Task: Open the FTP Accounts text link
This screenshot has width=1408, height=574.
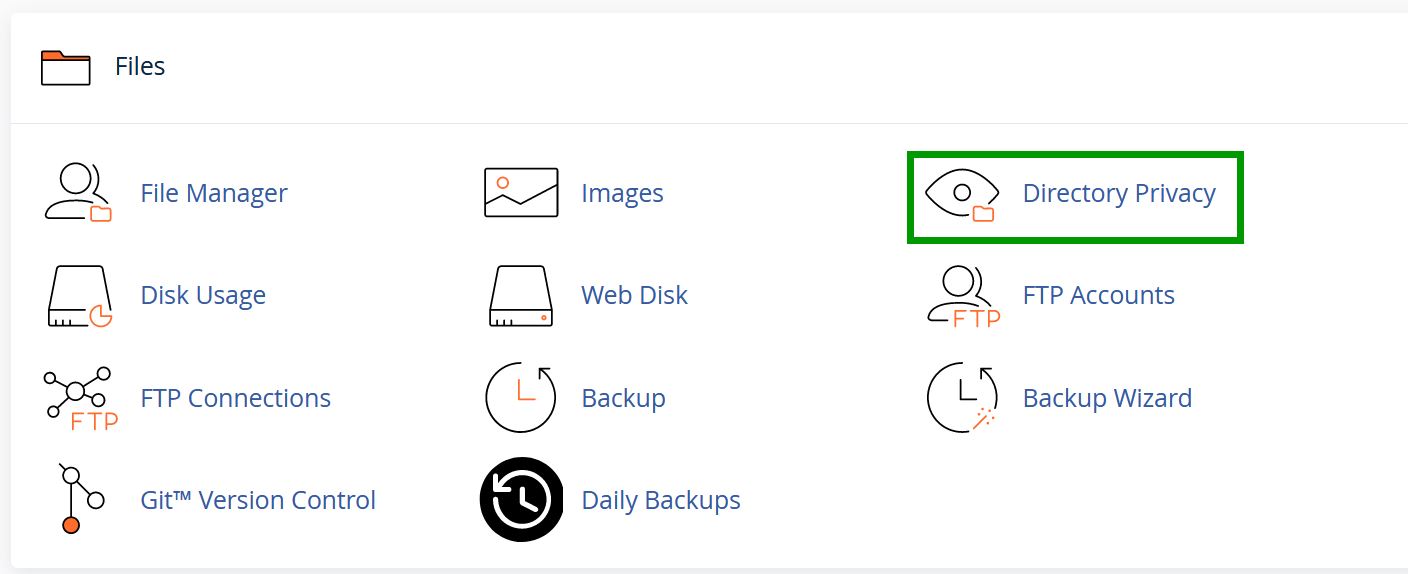Action: (1098, 295)
